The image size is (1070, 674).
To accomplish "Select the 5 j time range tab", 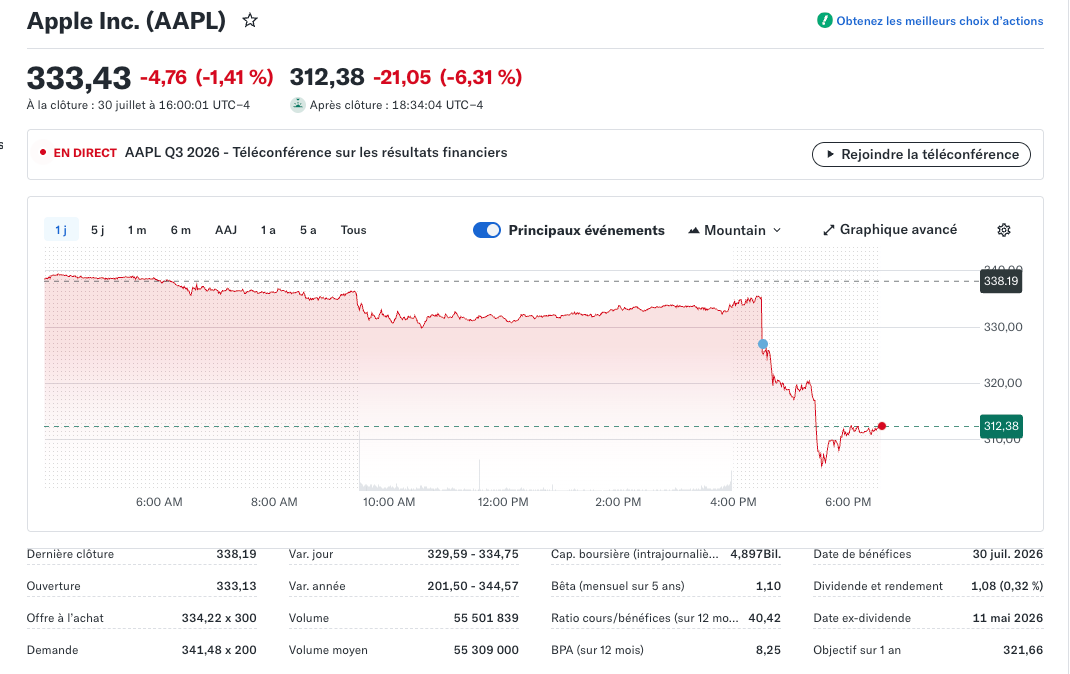I will coord(98,230).
